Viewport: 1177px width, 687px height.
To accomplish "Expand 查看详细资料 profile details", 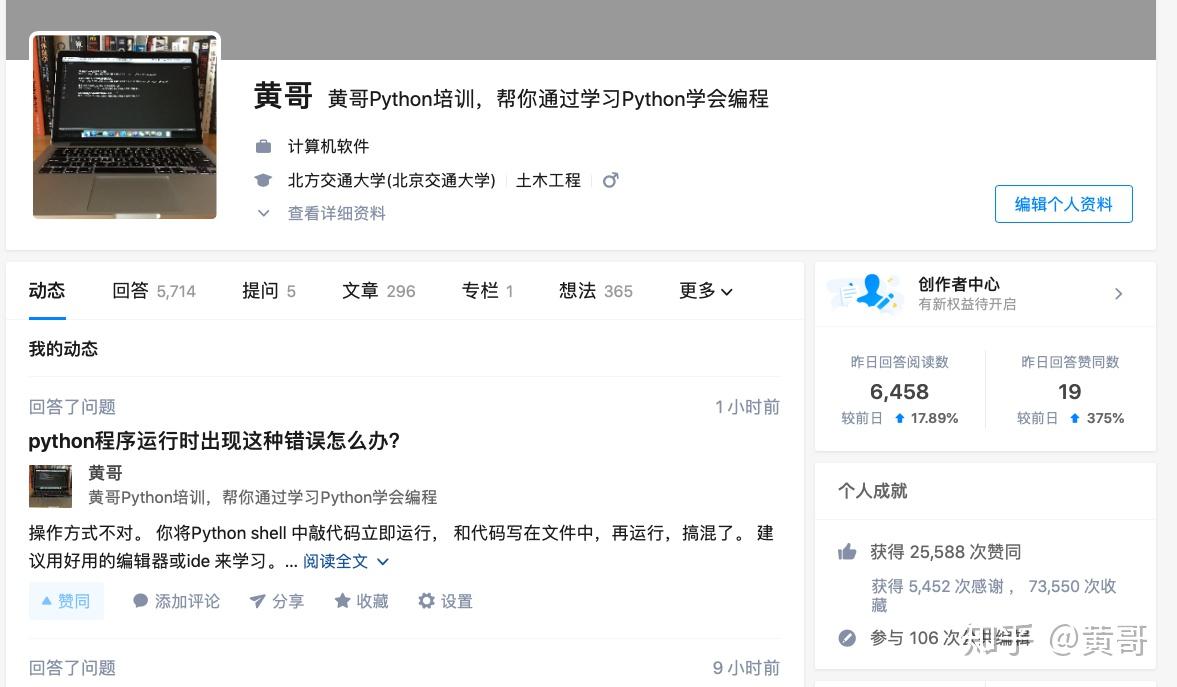I will tap(322, 213).
